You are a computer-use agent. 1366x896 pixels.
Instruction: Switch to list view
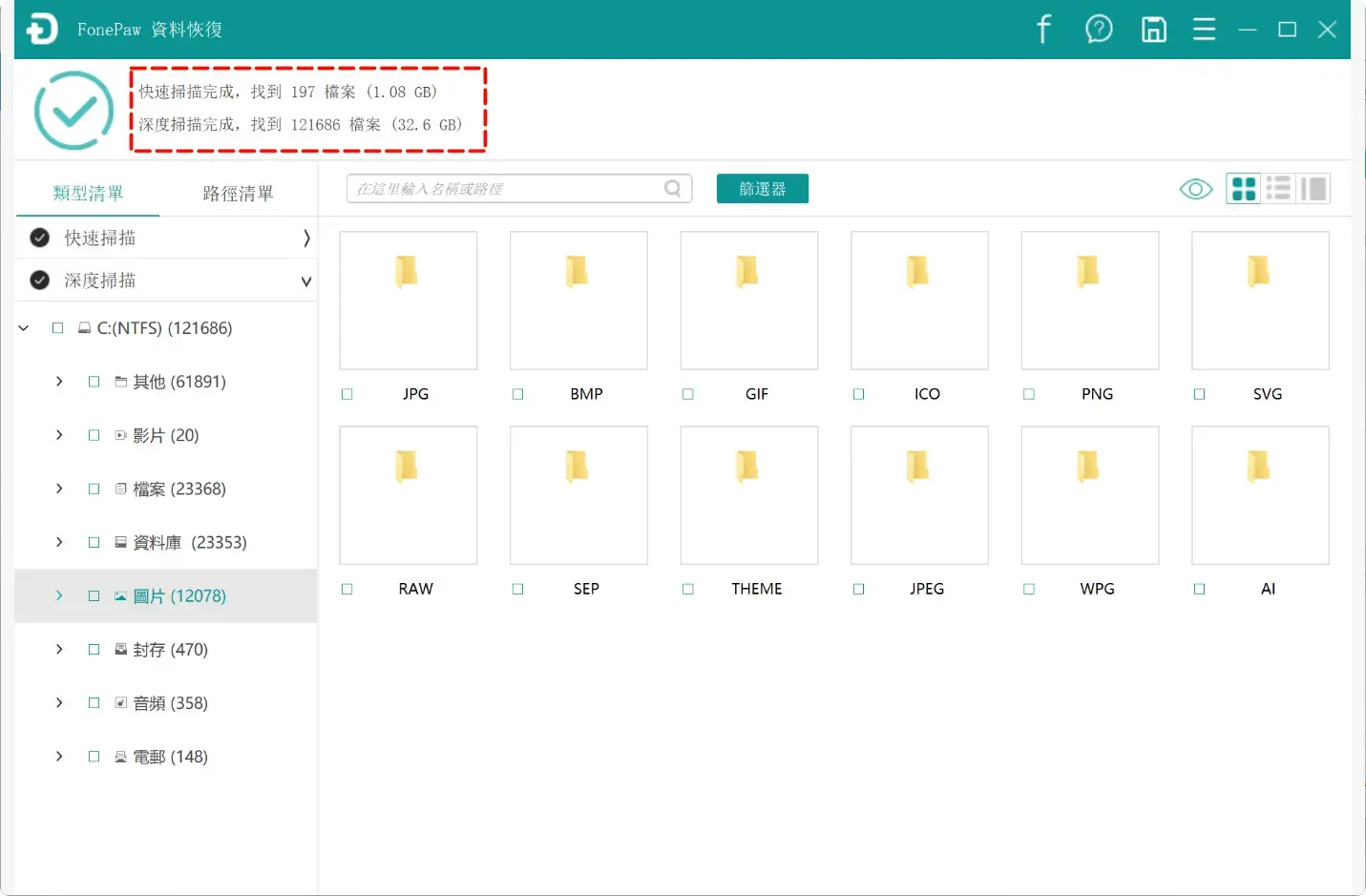coord(1278,188)
